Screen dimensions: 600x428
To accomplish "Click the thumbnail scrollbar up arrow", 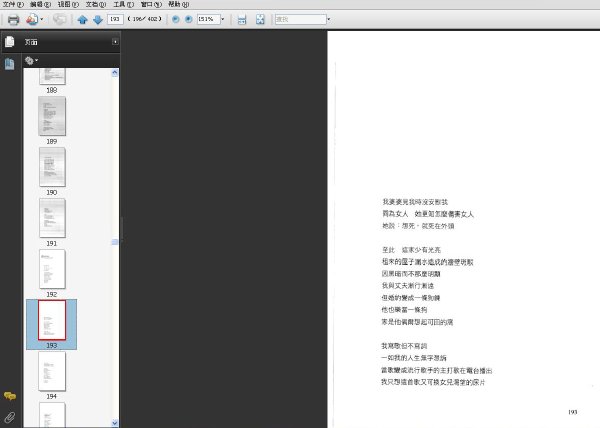I will point(115,73).
